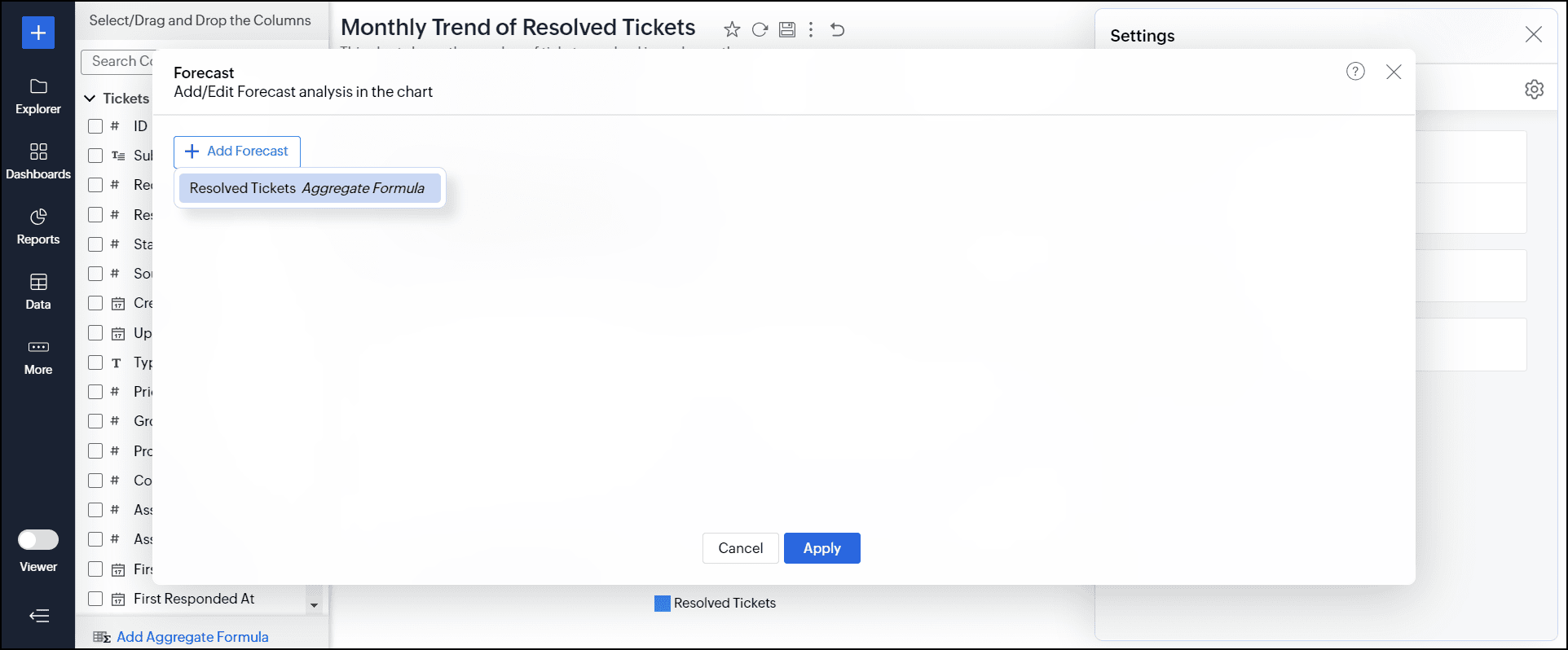Select Resolved Tickets Aggregate Formula option

click(x=309, y=188)
